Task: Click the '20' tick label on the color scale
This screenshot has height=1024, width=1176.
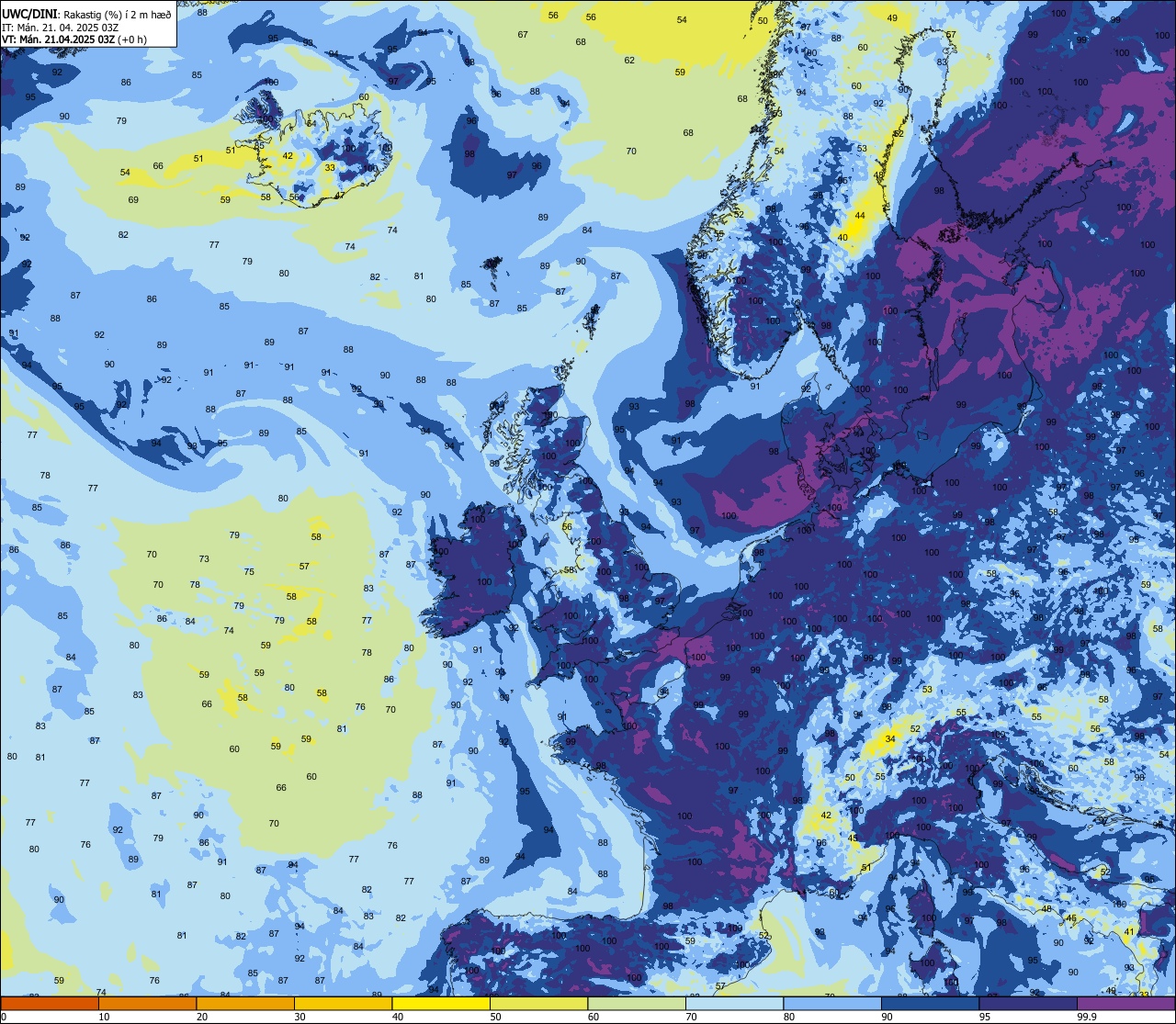Action: coord(202,1017)
